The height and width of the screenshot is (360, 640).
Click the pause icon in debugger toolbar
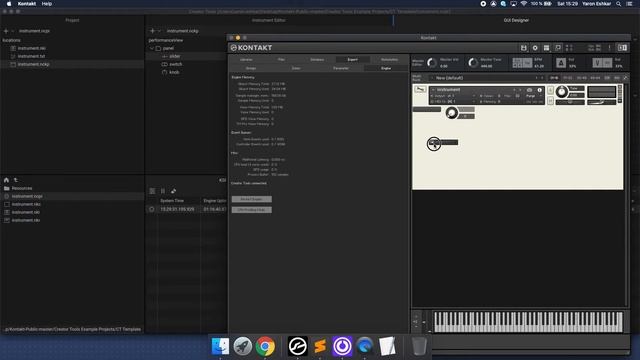coord(163,191)
